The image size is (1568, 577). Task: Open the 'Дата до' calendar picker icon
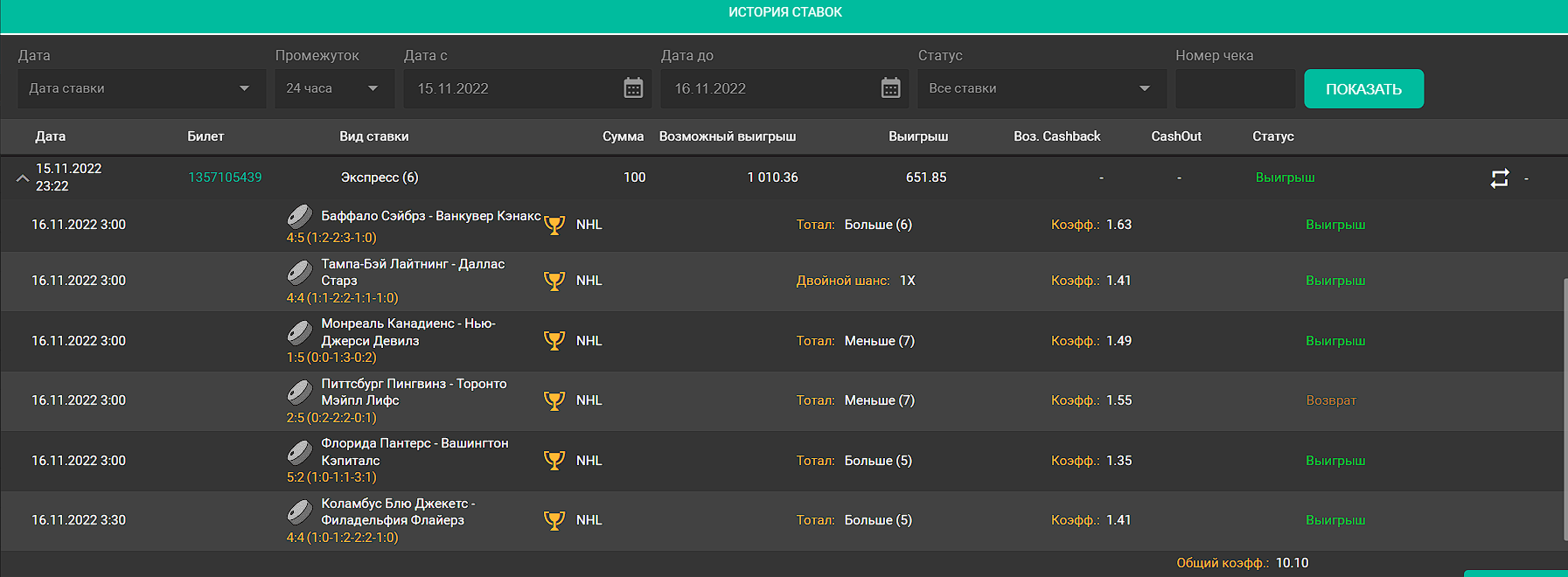click(890, 88)
